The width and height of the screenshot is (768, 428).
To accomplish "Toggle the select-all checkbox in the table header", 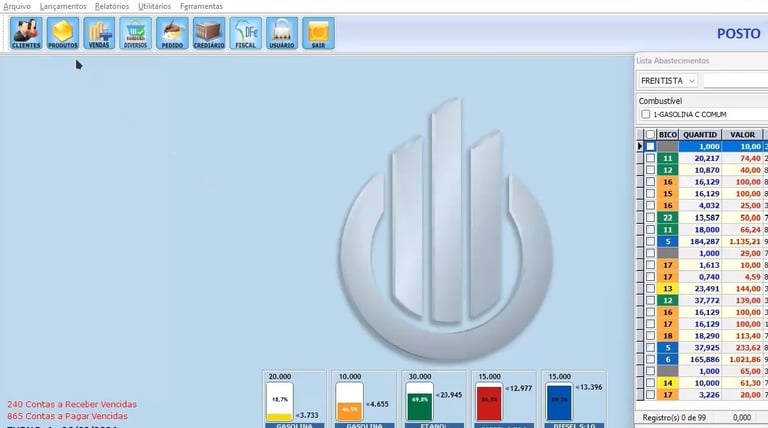I will click(x=650, y=134).
